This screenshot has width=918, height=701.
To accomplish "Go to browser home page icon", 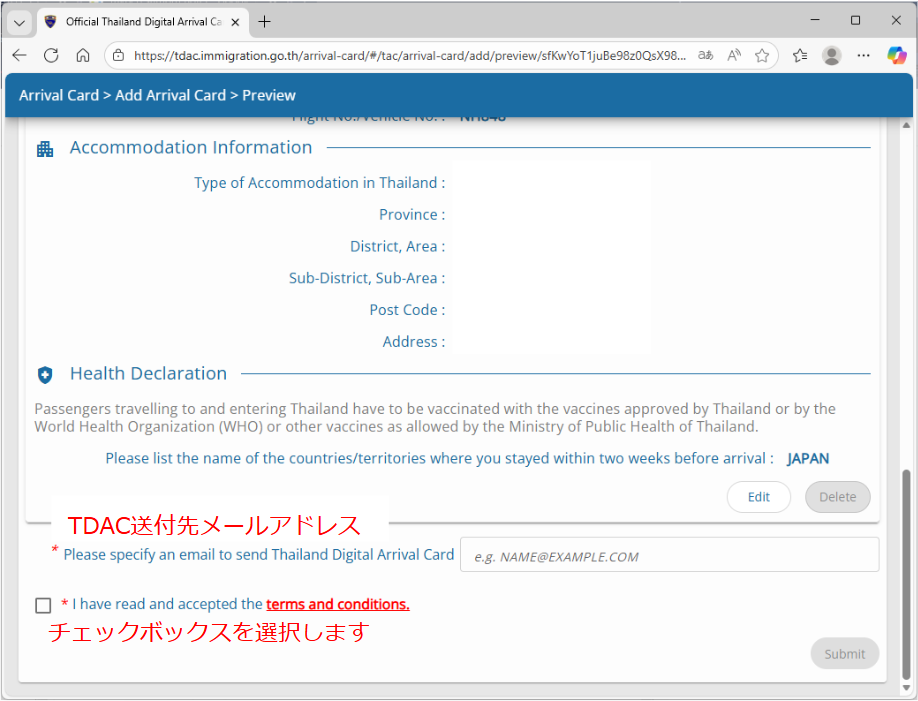I will coord(83,56).
